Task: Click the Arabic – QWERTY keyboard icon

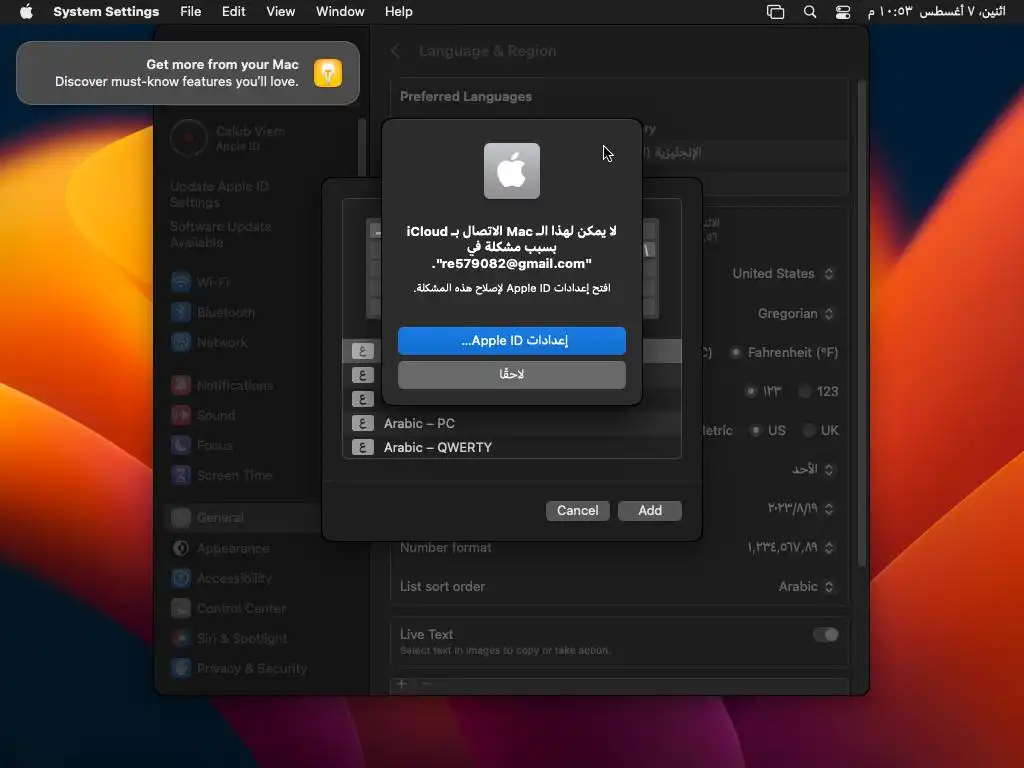Action: pyautogui.click(x=362, y=447)
